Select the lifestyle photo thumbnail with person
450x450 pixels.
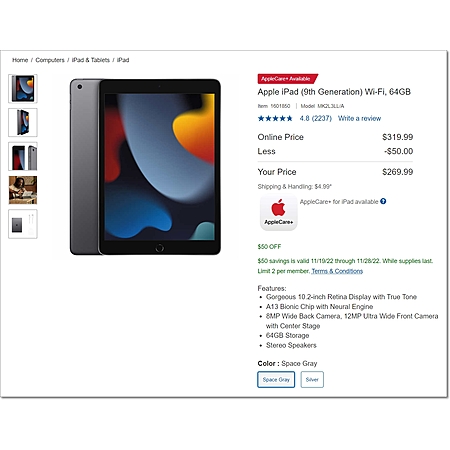pyautogui.click(x=23, y=190)
